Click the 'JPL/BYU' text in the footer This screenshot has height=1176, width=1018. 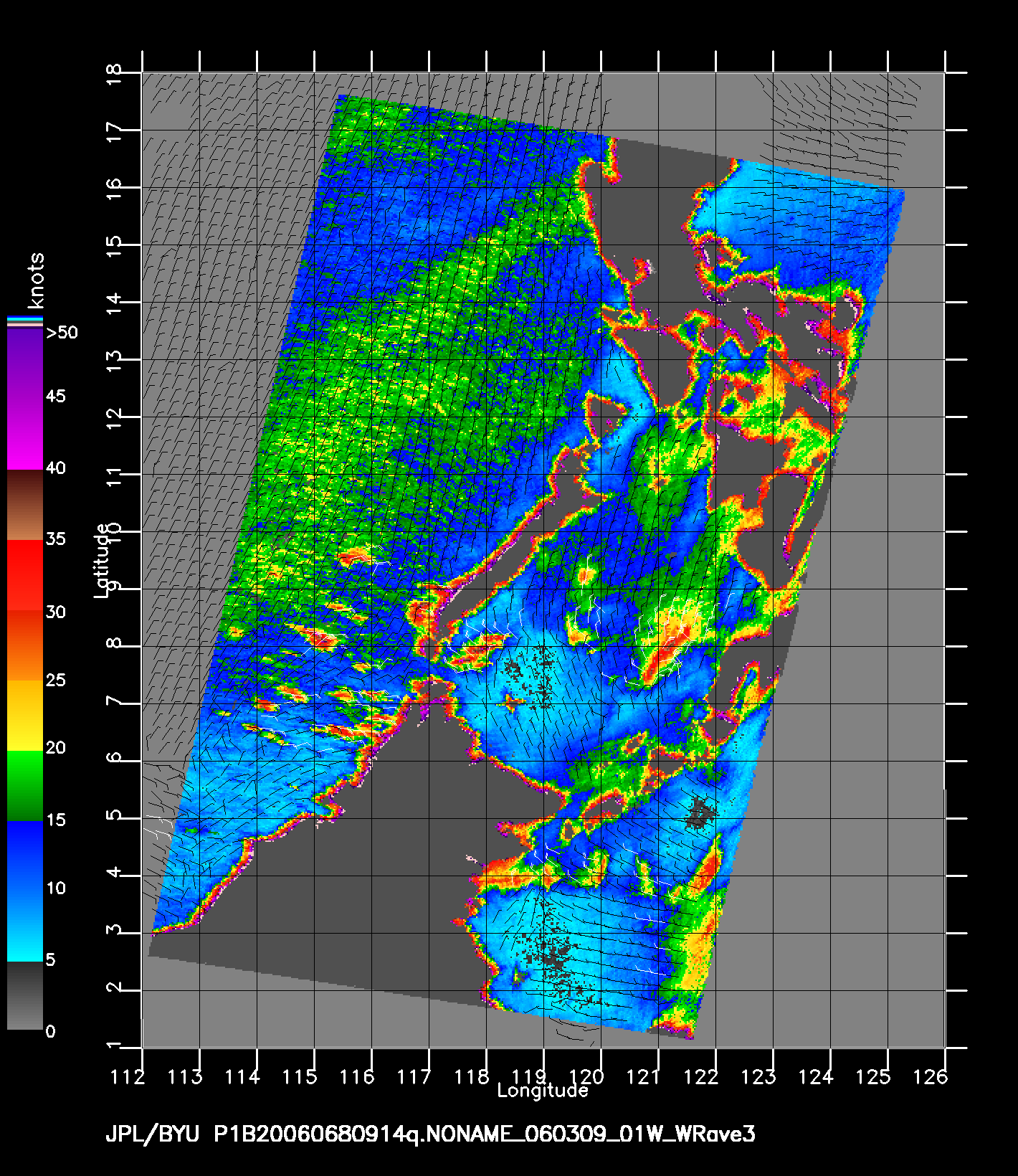[x=153, y=1135]
